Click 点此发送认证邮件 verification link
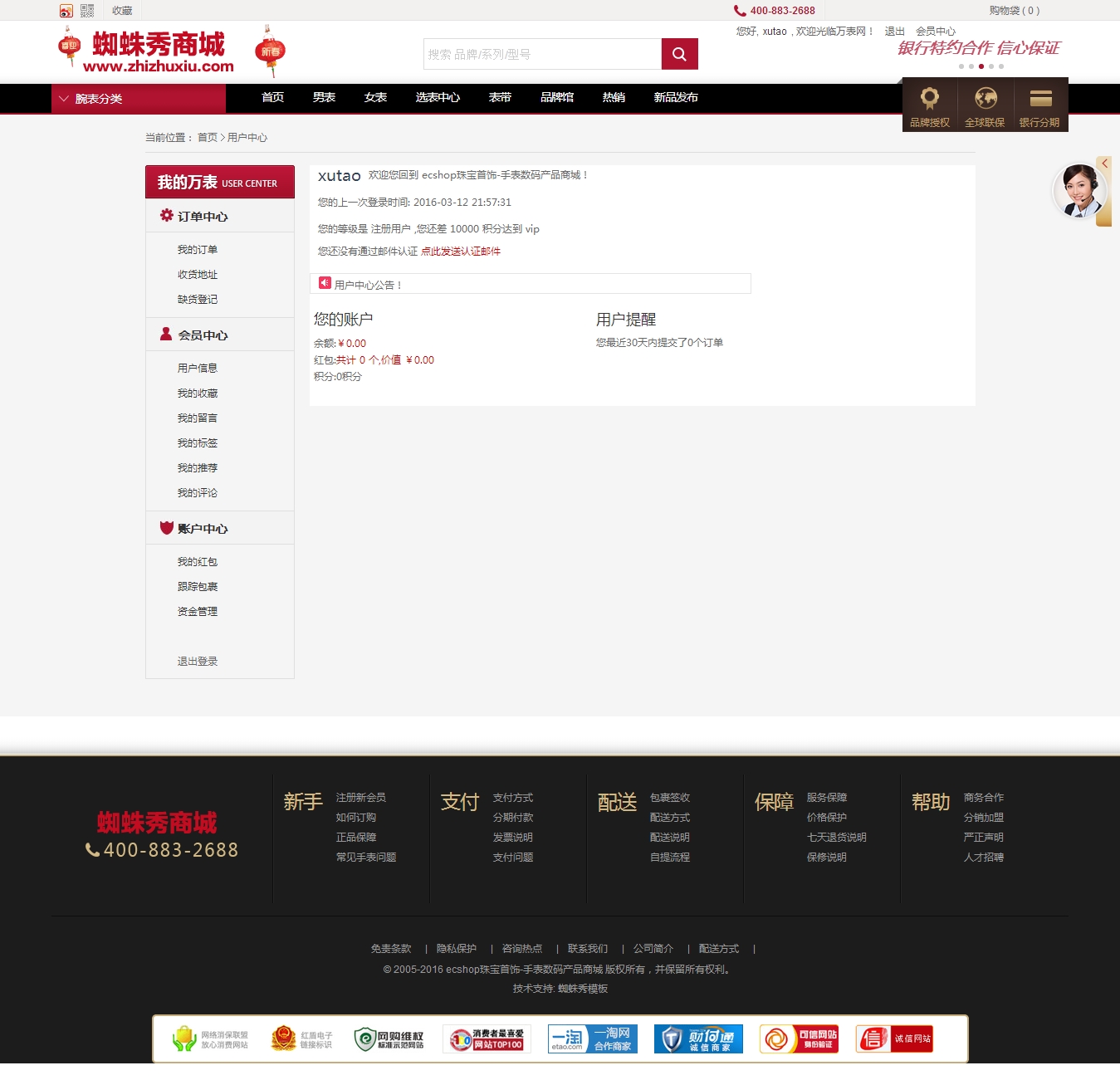Screen dimensions: 1120x1080 [x=461, y=252]
